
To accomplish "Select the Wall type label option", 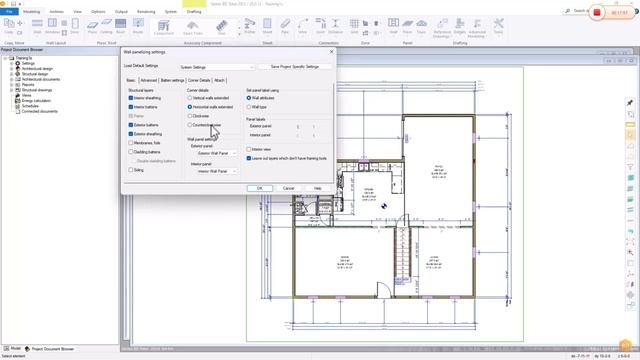I will pos(249,107).
